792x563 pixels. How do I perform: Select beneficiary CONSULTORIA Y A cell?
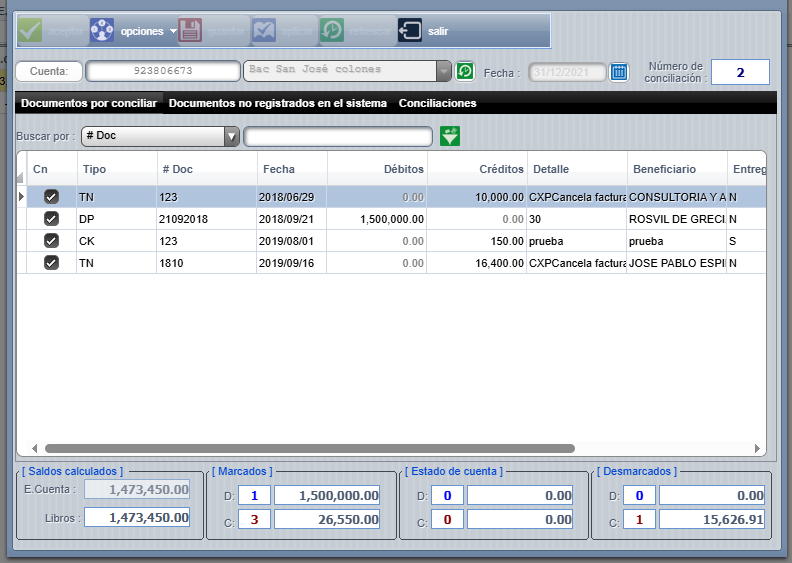(x=677, y=196)
